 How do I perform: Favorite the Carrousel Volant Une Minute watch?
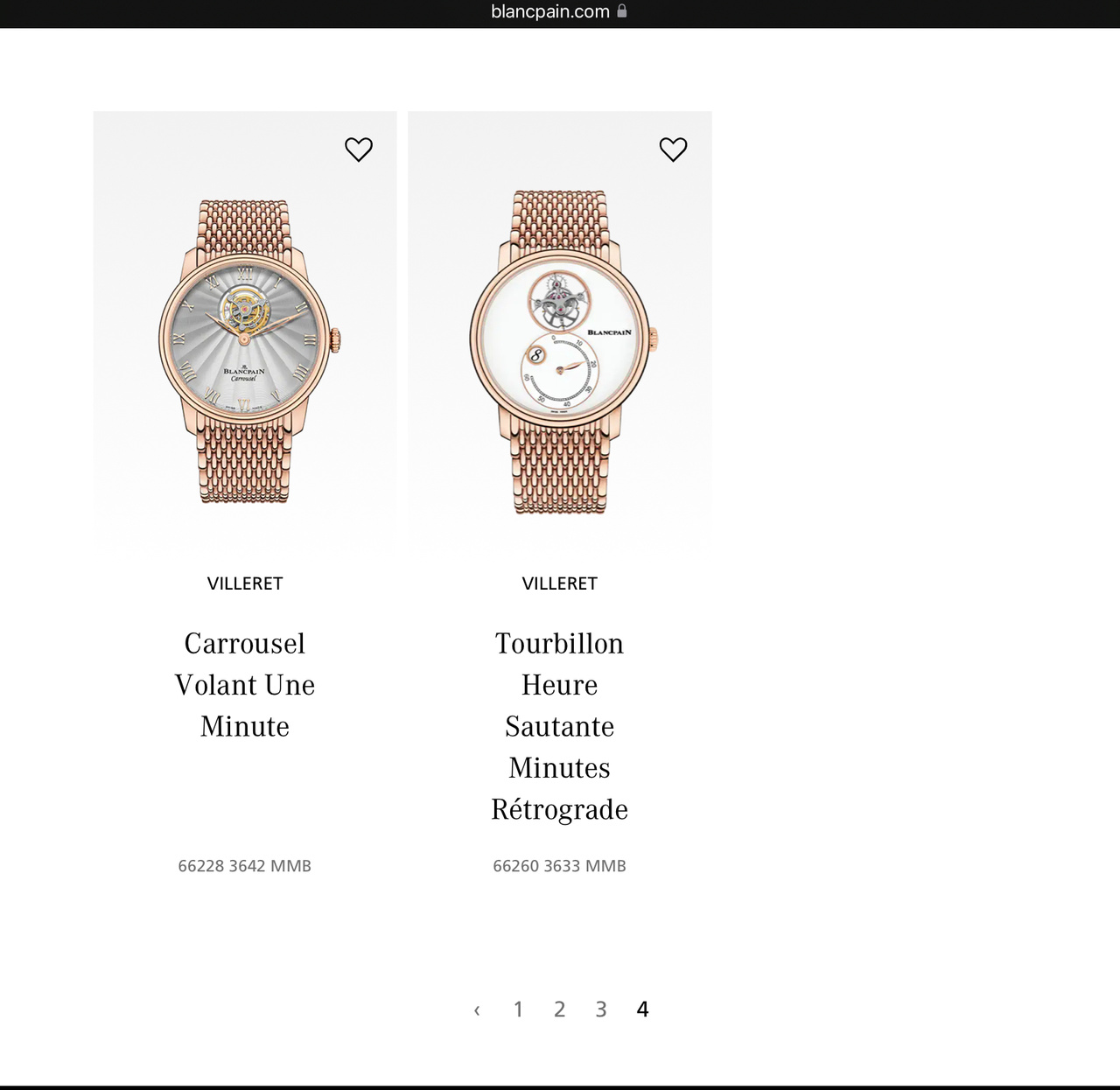pos(359,150)
